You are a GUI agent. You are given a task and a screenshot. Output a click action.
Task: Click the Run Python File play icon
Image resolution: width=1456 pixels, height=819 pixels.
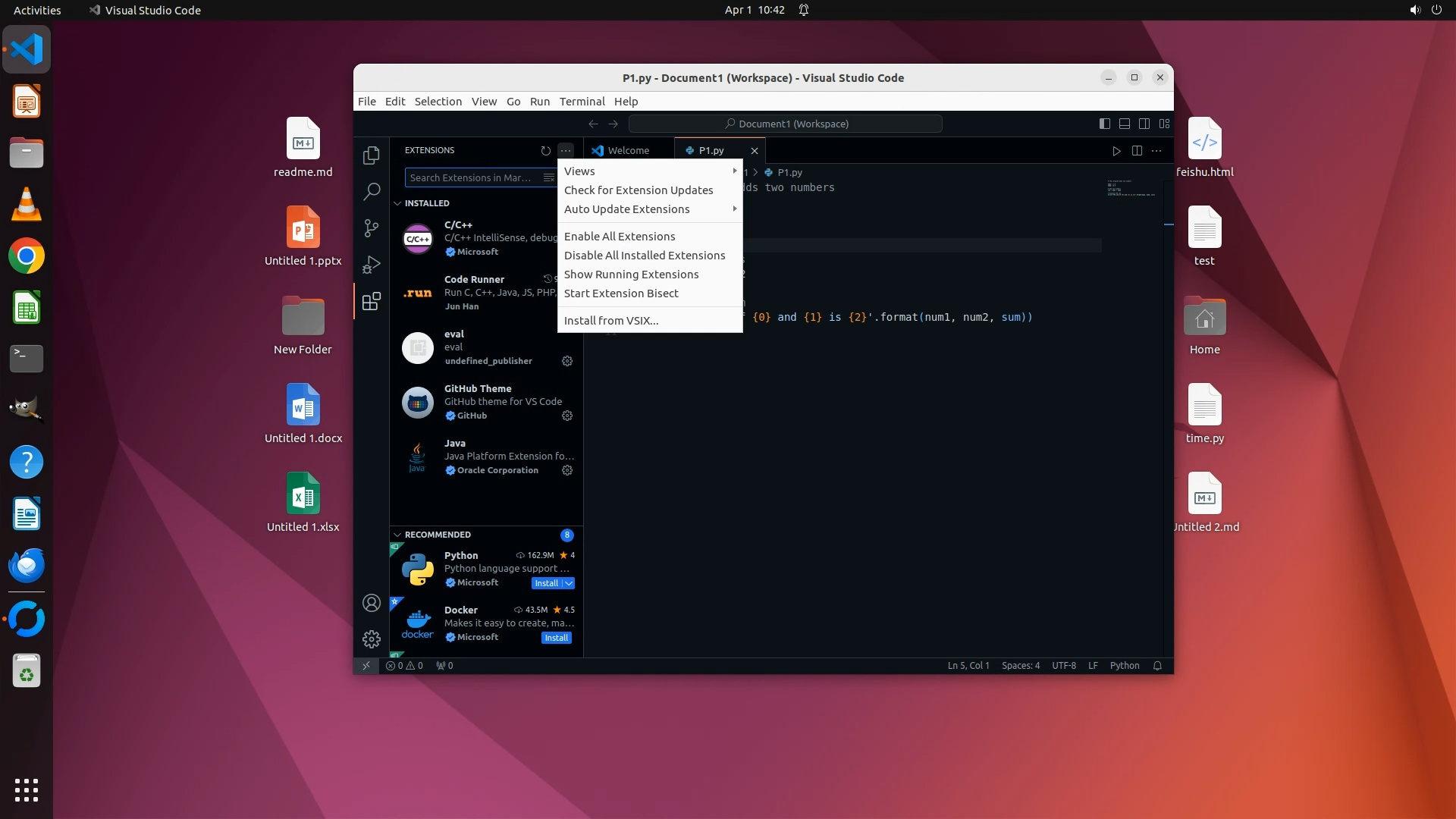(1116, 151)
